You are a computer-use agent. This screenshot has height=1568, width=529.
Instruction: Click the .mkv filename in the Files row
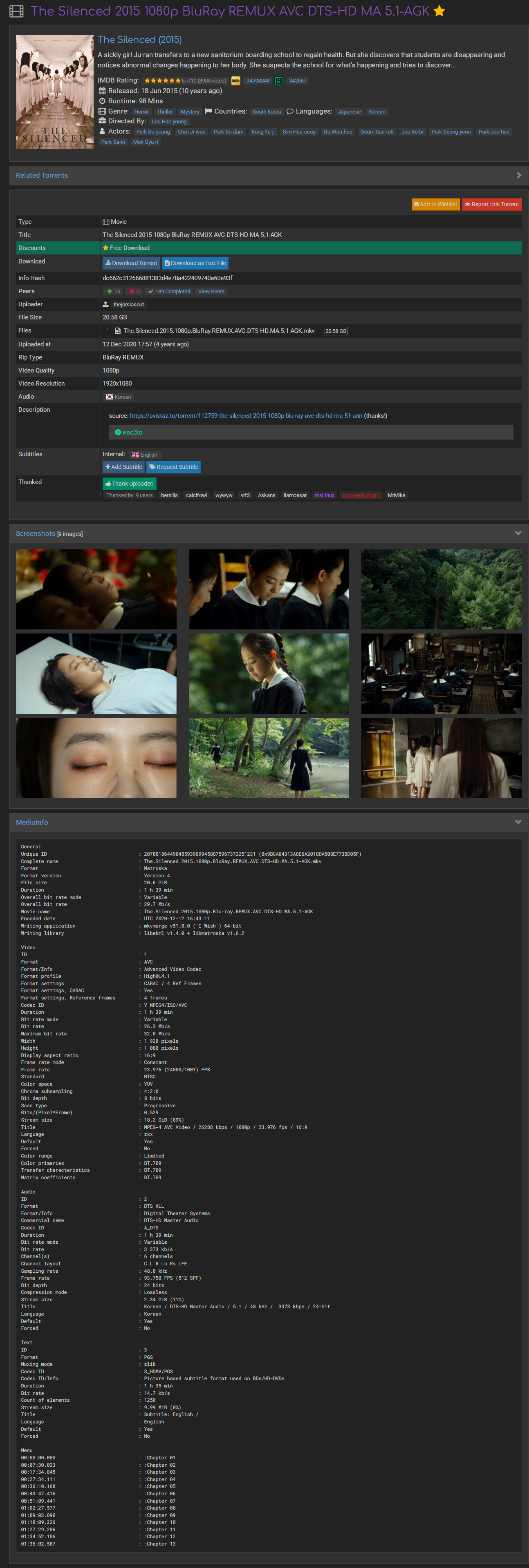coord(220,331)
